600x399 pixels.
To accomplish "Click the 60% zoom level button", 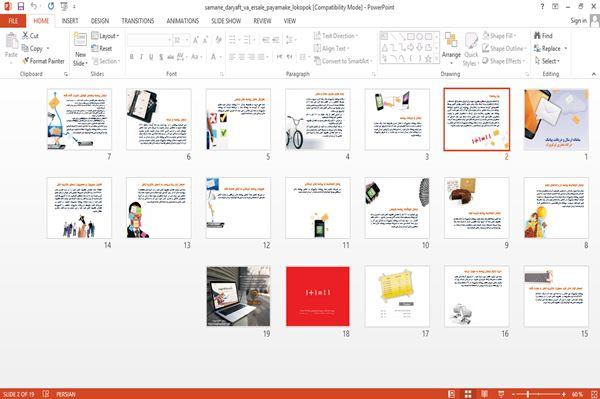I will click(577, 394).
